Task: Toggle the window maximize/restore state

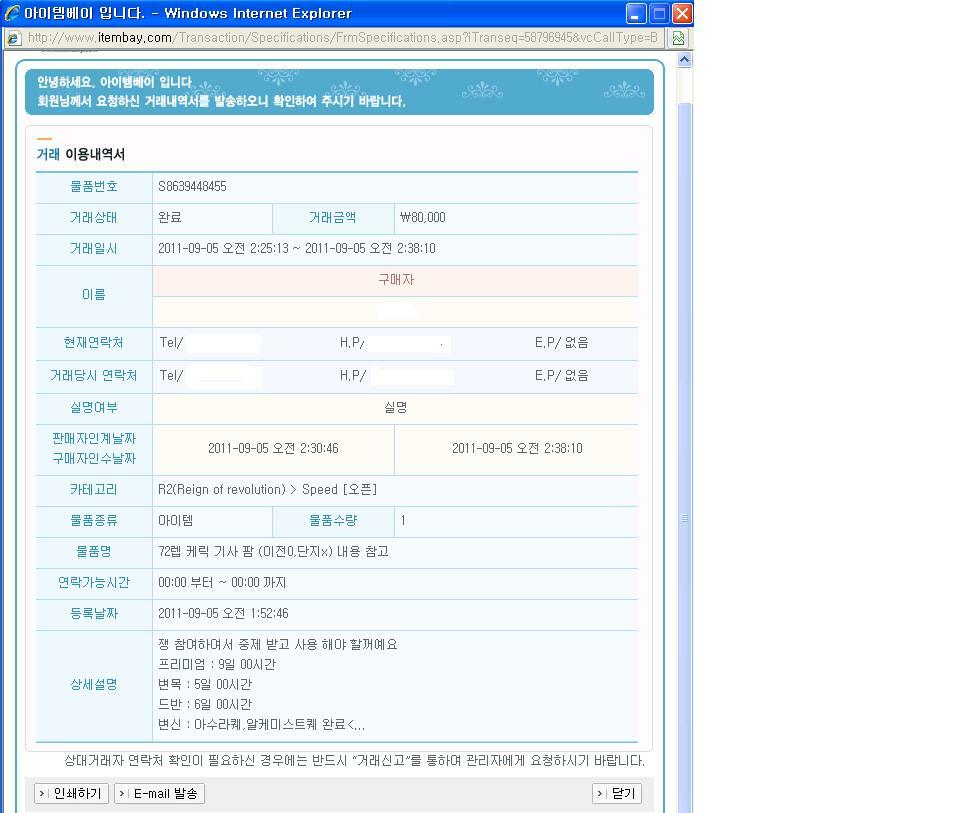Action: tap(657, 12)
